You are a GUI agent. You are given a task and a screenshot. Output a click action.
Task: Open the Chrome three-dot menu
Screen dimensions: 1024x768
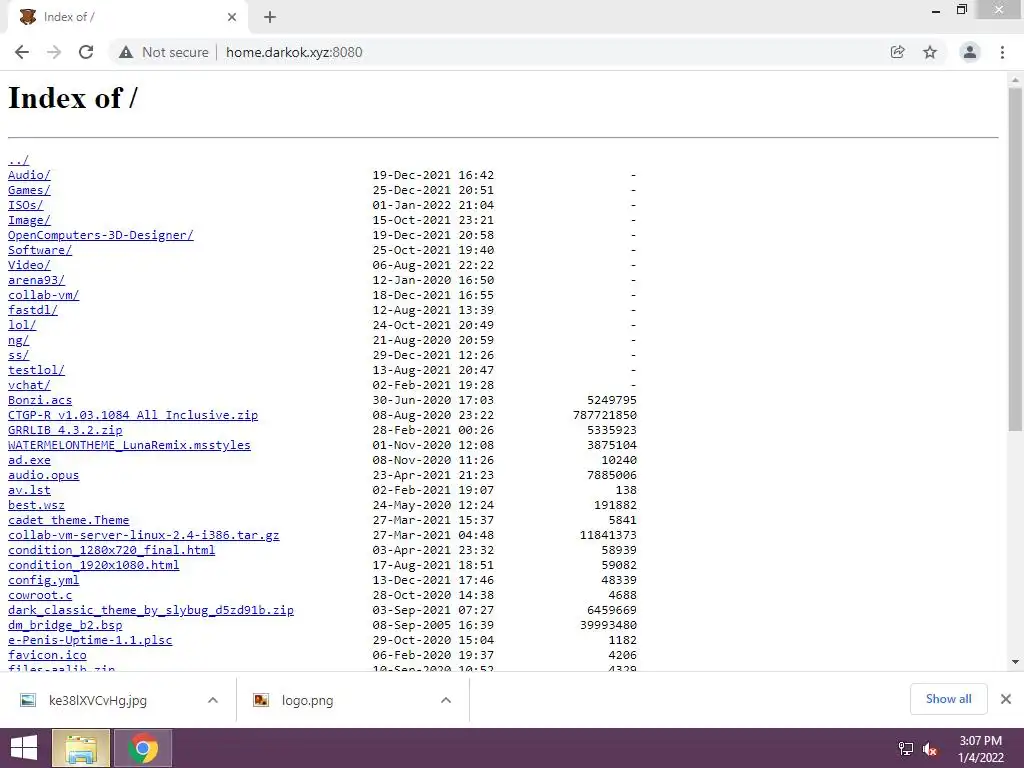point(1002,52)
